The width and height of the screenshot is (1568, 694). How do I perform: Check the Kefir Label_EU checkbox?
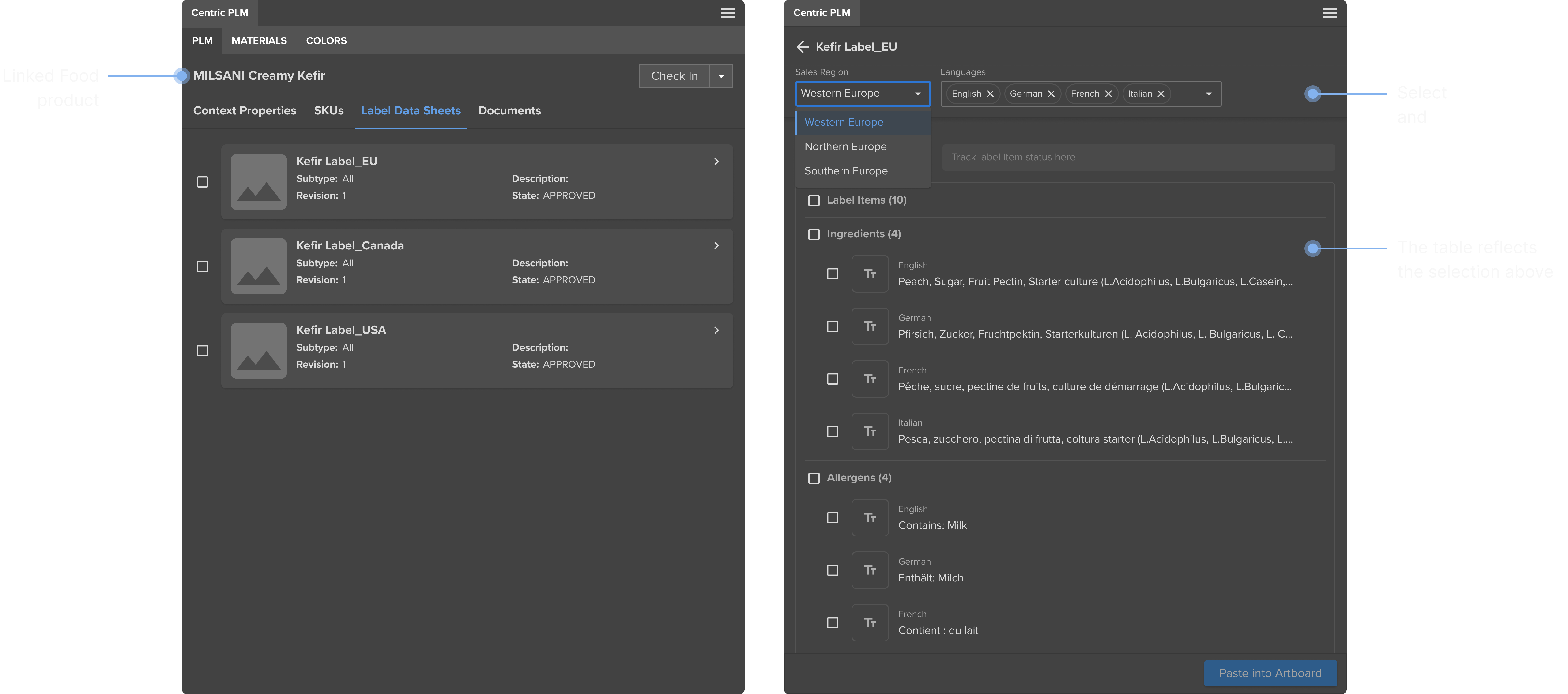(x=203, y=182)
